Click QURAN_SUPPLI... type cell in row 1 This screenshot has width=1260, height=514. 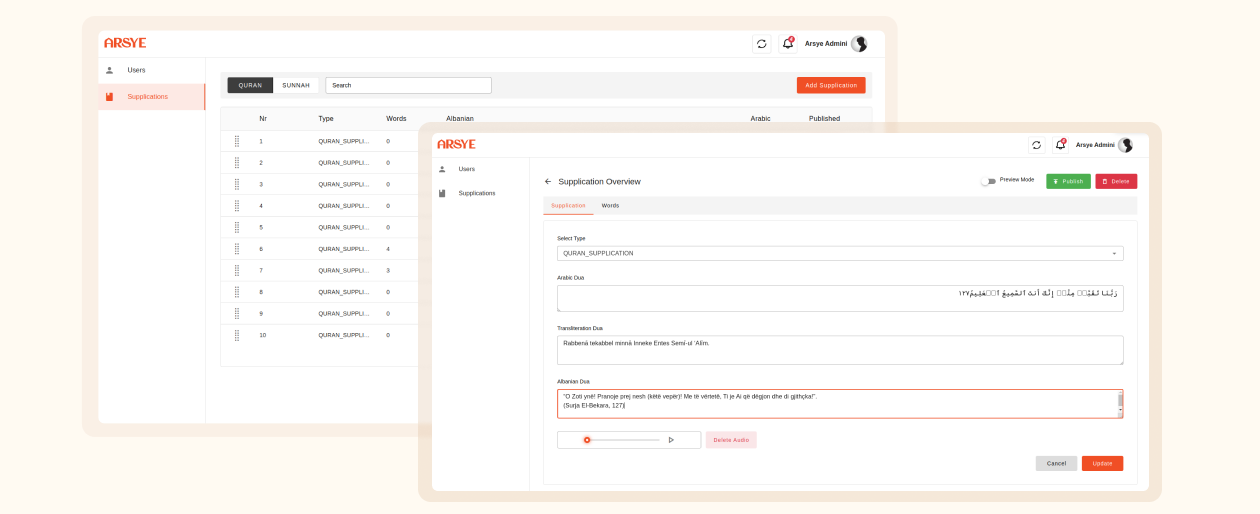(343, 141)
